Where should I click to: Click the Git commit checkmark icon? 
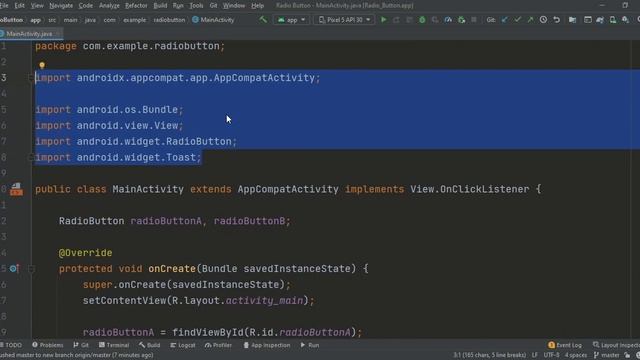pos(517,20)
